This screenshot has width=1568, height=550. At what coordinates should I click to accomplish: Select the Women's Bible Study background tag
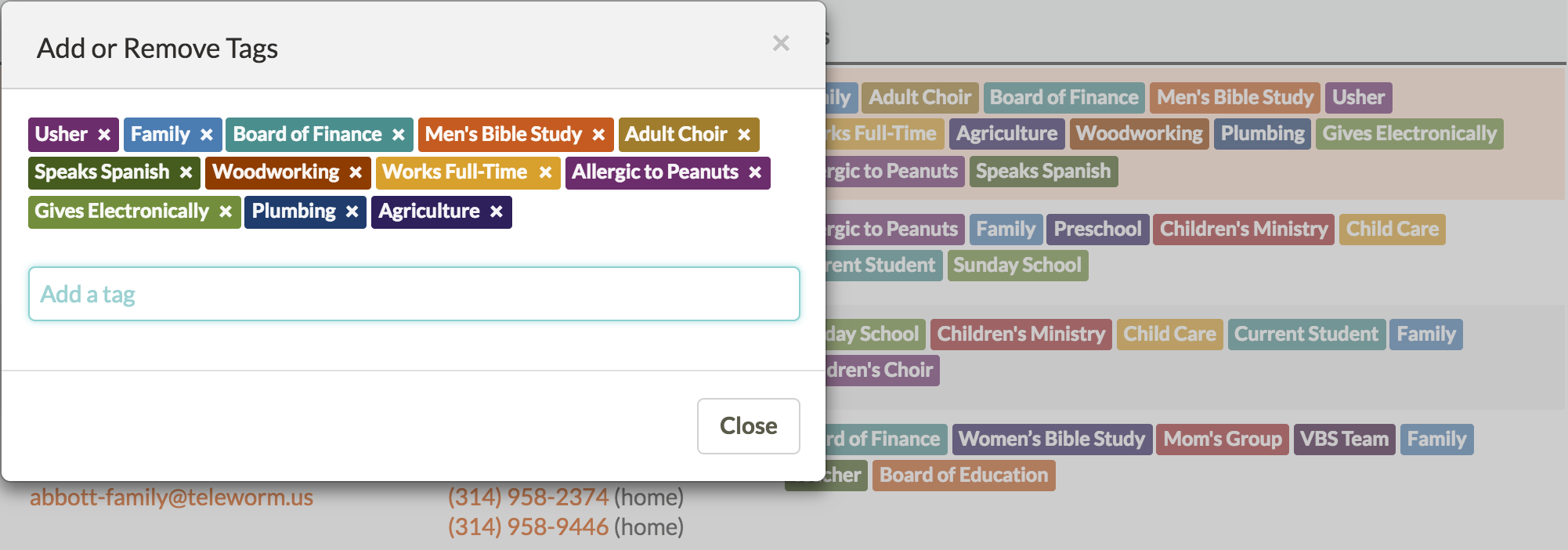coord(1052,439)
